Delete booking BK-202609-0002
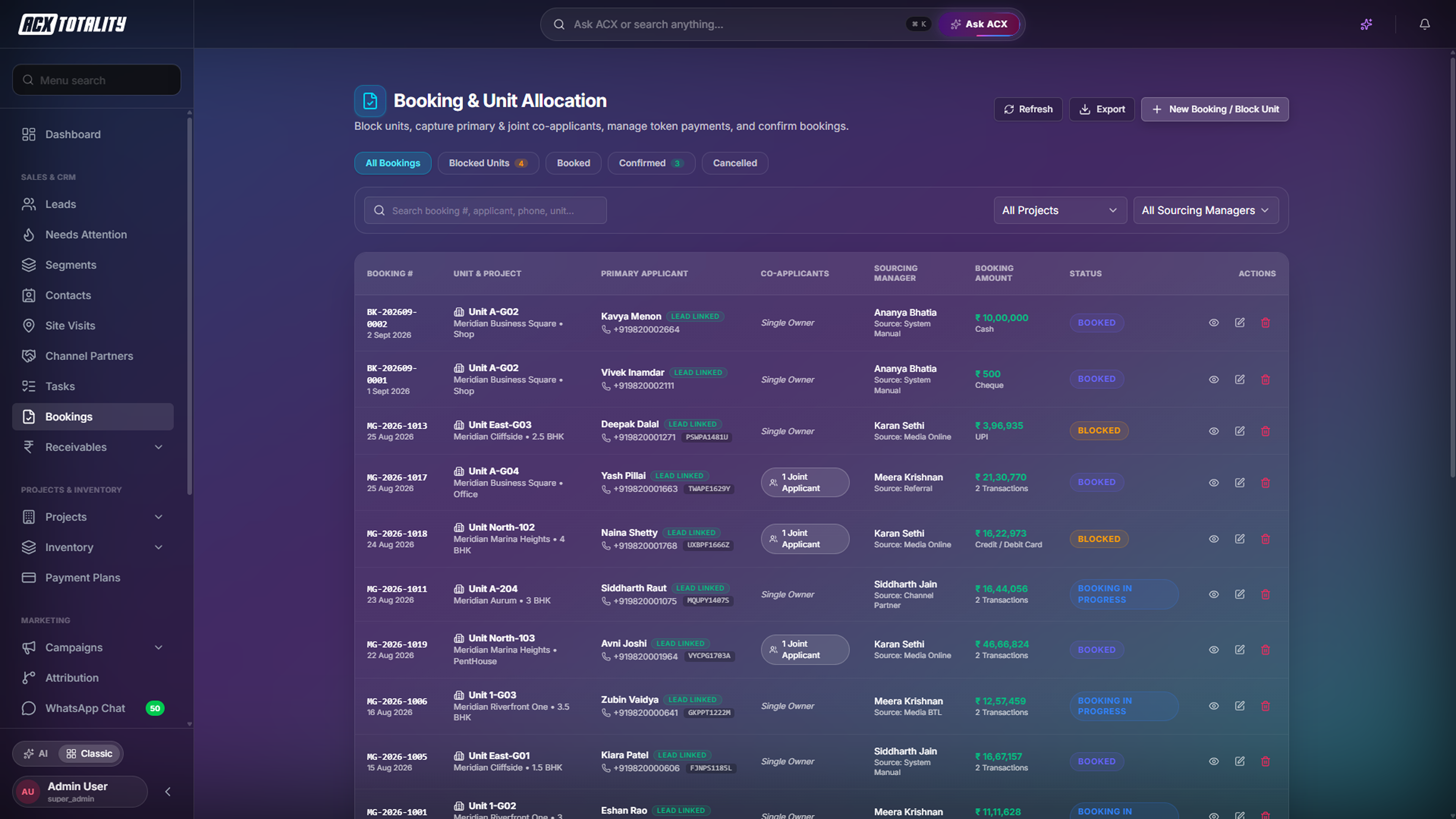Viewport: 1456px width, 819px height. click(x=1266, y=322)
